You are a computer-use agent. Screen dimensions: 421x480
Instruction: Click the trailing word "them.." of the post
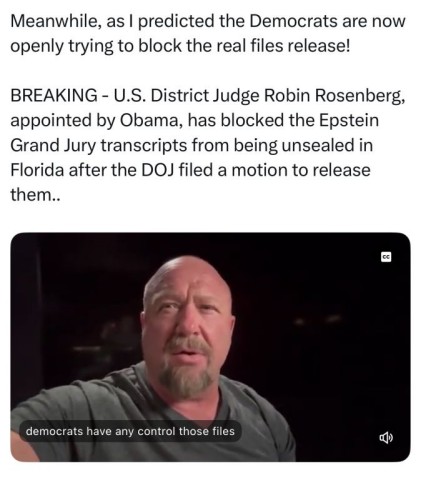(35, 195)
